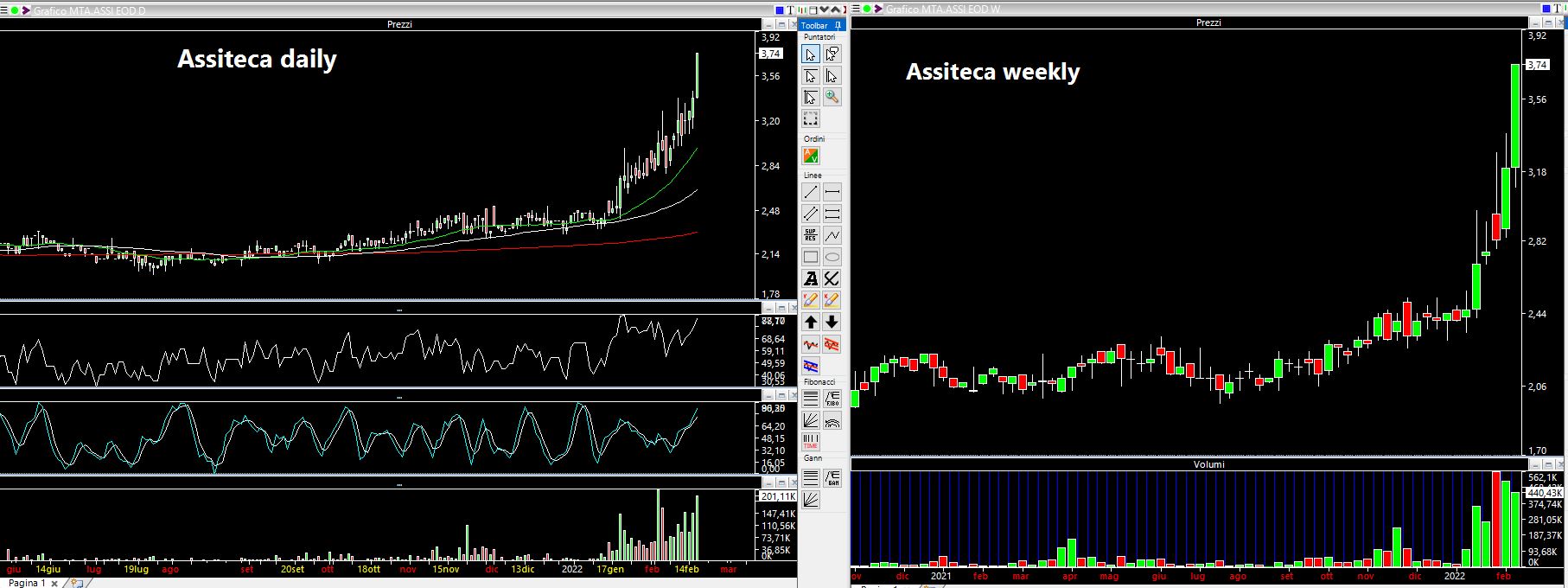Select the red wave line tool
This screenshot has width=1568, height=588.
[x=810, y=344]
